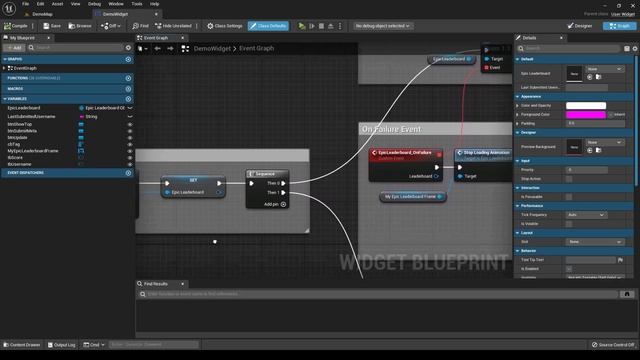This screenshot has width=640, height=360.
Task: Add new function with the plus icon
Action: pyautogui.click(x=128, y=78)
